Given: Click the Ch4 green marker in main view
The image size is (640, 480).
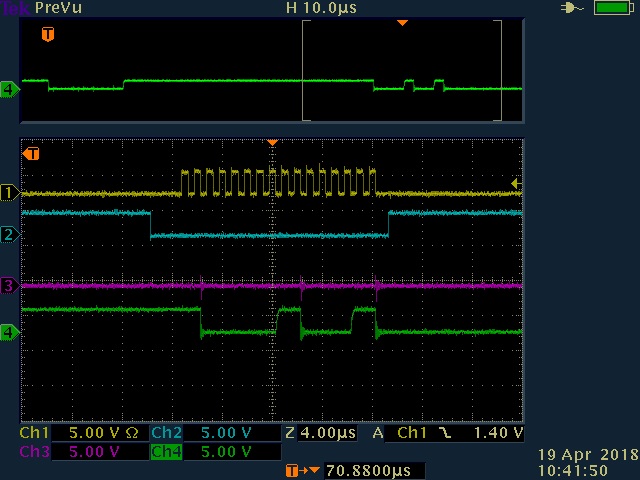Looking at the screenshot, I should click(10, 332).
